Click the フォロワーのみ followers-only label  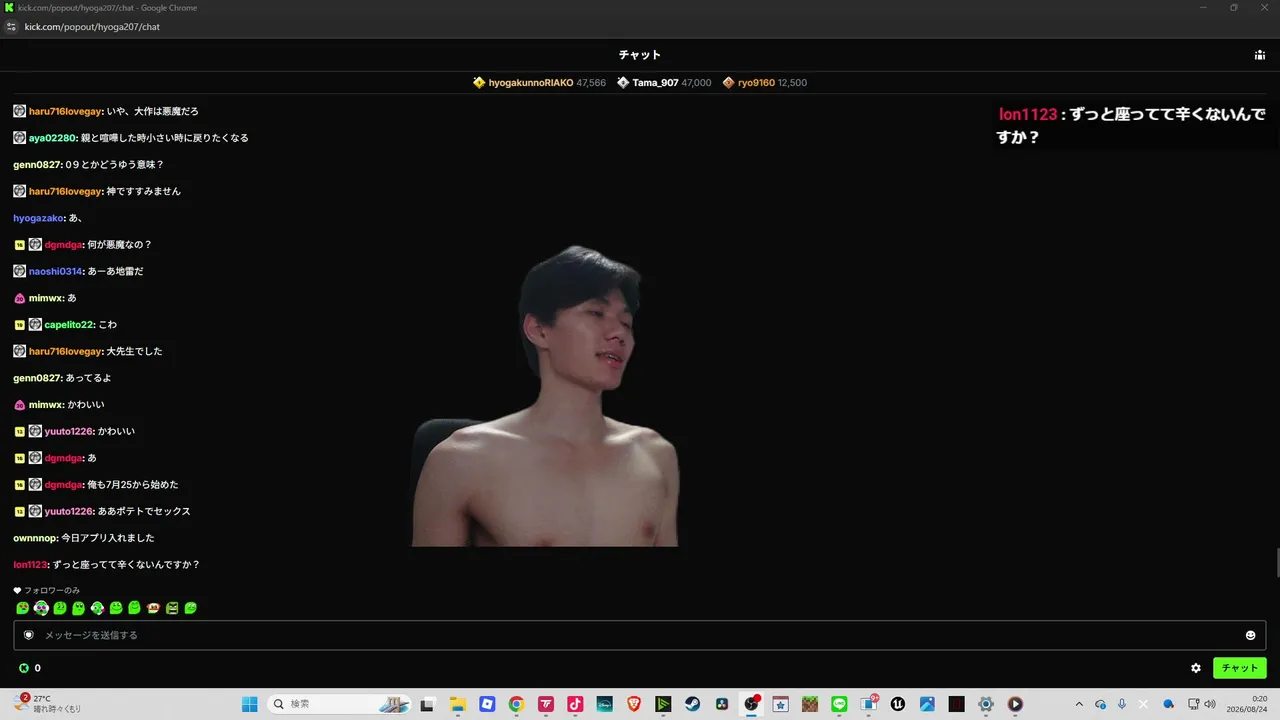[x=52, y=591]
